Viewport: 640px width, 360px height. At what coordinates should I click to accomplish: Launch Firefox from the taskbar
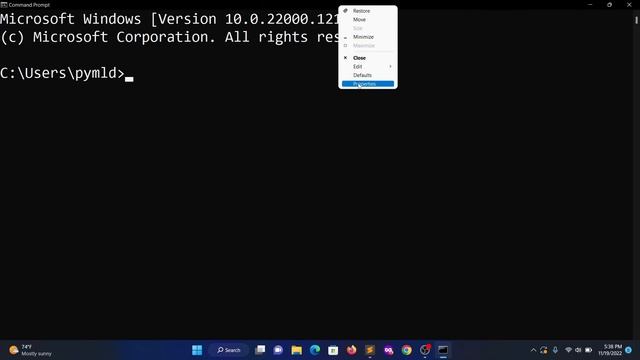click(x=351, y=350)
